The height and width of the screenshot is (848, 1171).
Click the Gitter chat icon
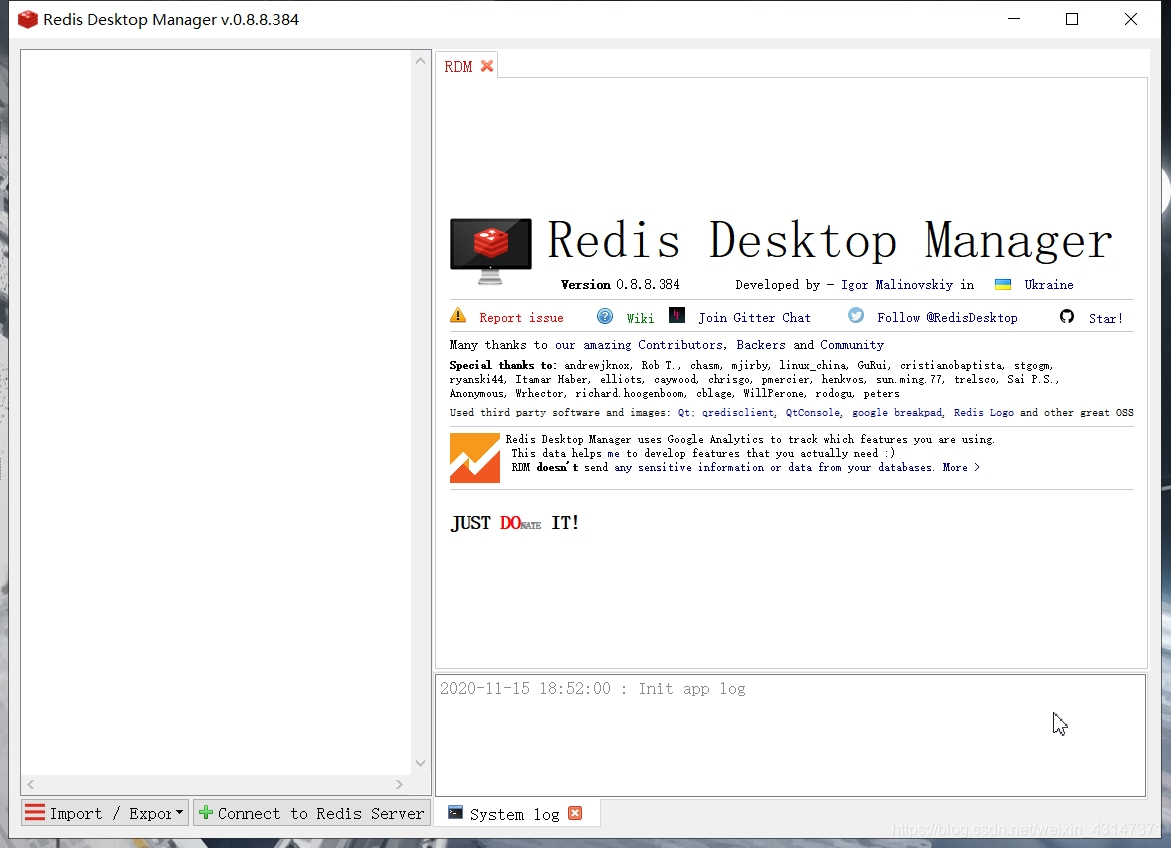tap(677, 315)
